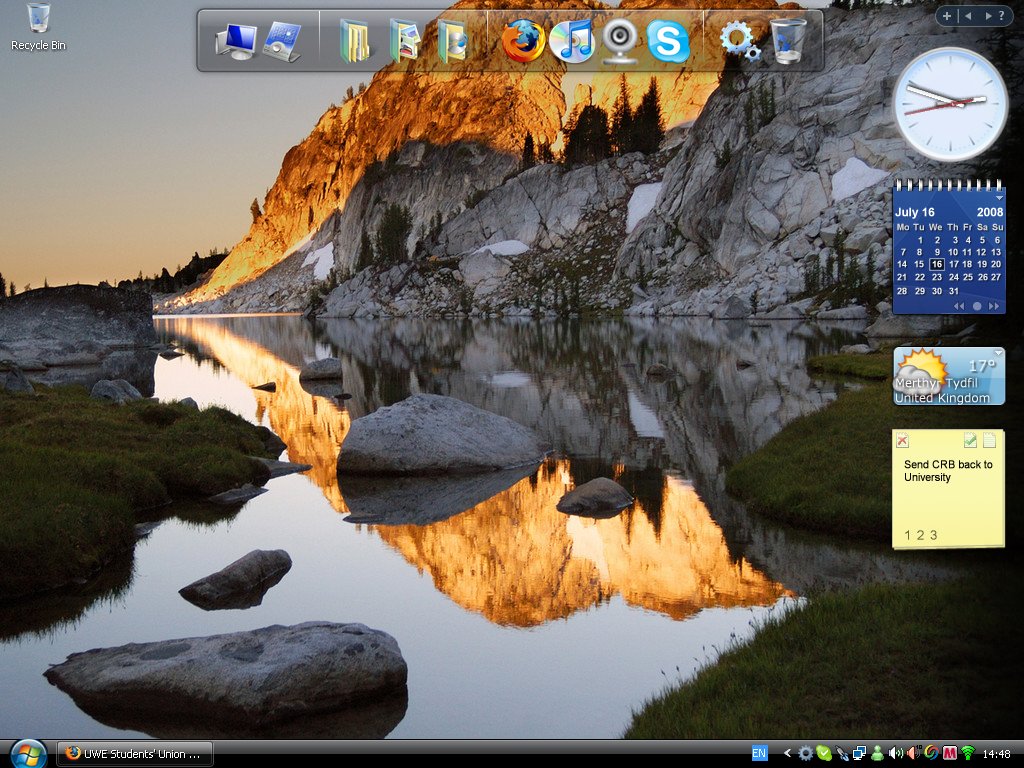The height and width of the screenshot is (768, 1024).
Task: Open iTunes from the dock
Action: [572, 42]
